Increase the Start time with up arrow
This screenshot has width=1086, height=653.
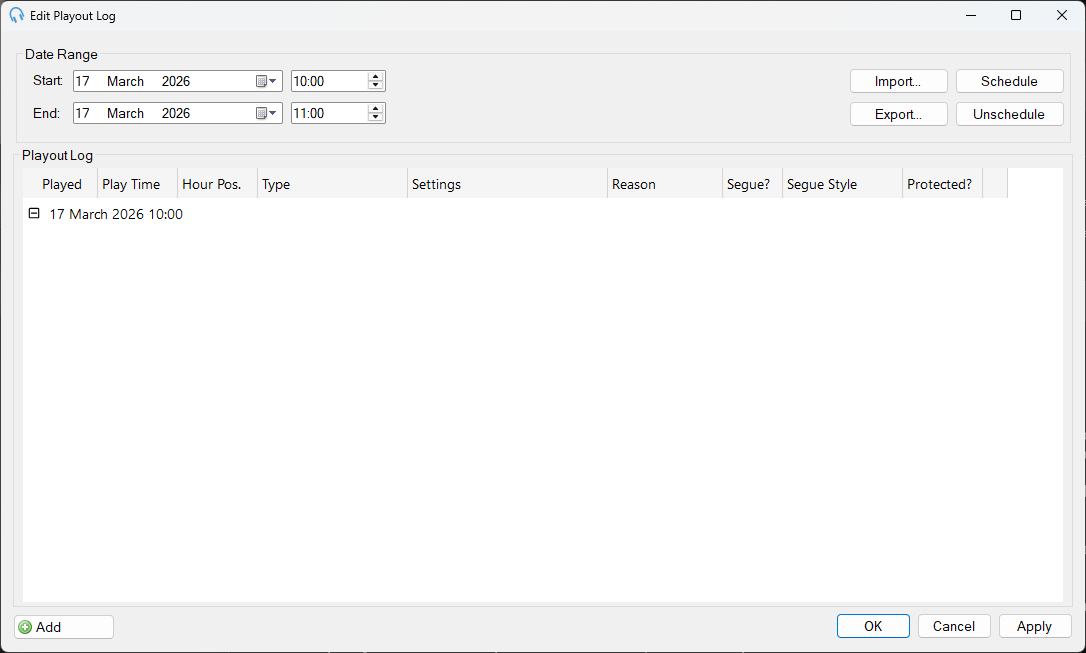(x=375, y=77)
